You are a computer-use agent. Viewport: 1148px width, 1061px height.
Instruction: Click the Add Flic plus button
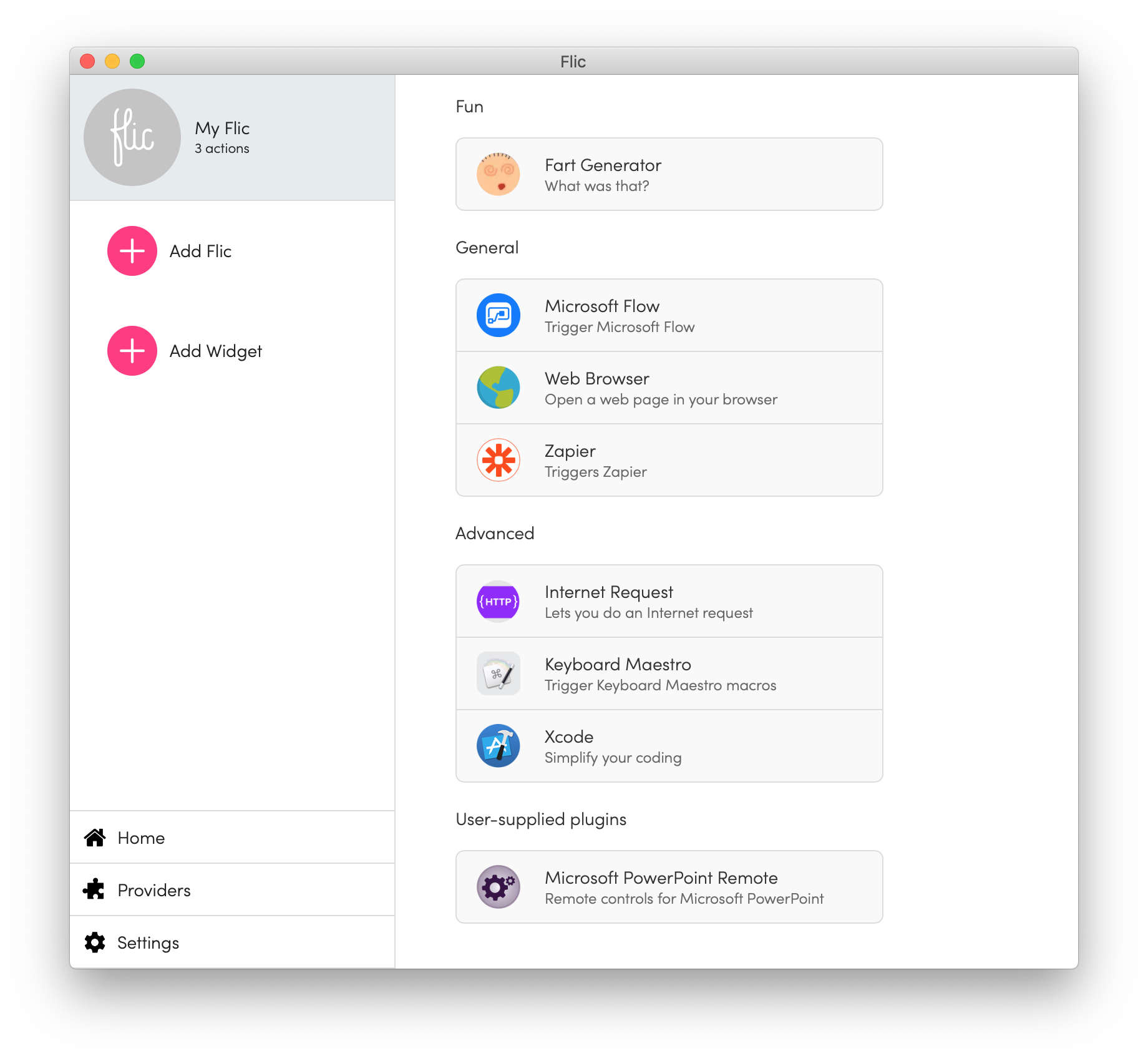coord(132,251)
